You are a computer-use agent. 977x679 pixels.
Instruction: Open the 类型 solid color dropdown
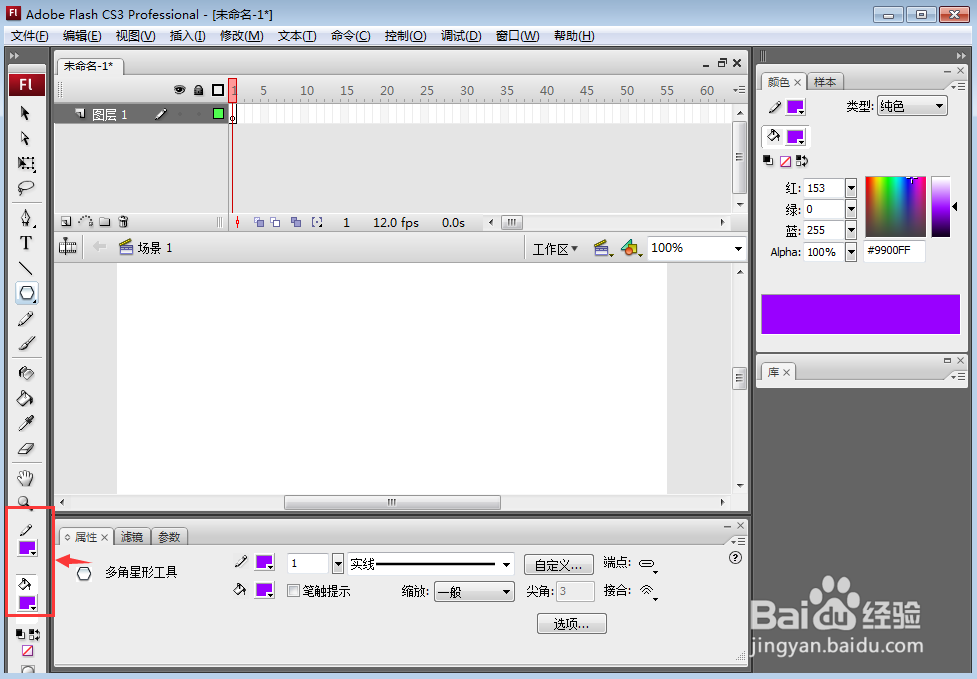point(912,106)
